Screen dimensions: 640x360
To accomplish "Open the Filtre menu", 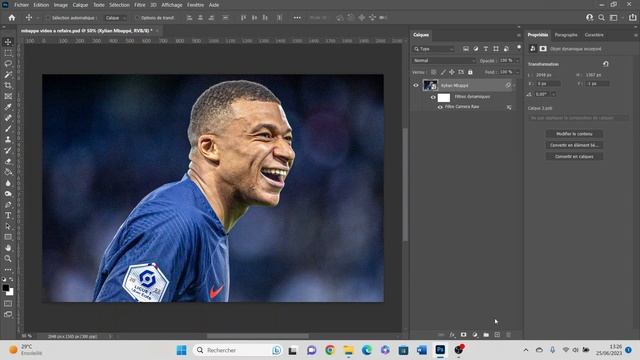I will pyautogui.click(x=140, y=5).
